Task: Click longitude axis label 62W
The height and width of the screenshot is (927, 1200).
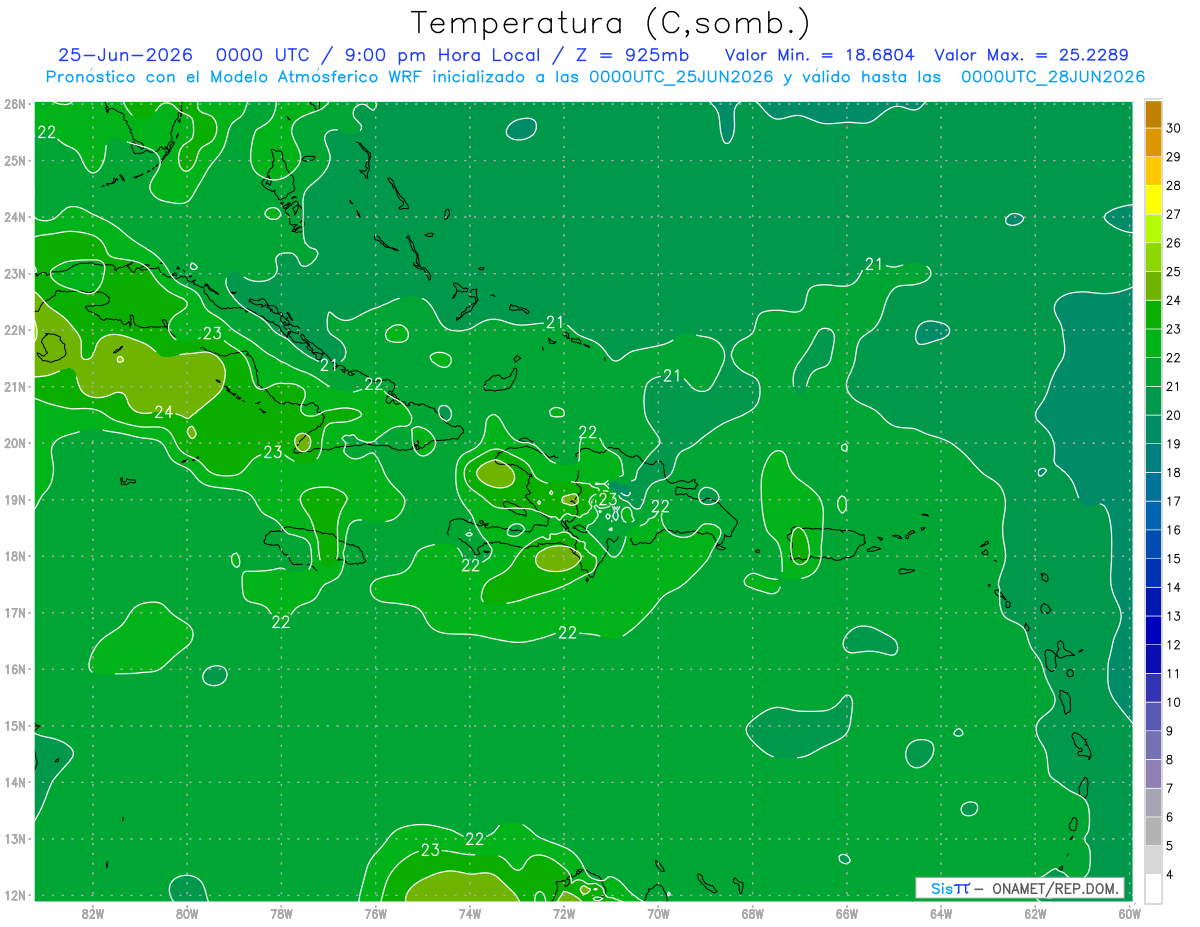Action: [x=1035, y=913]
